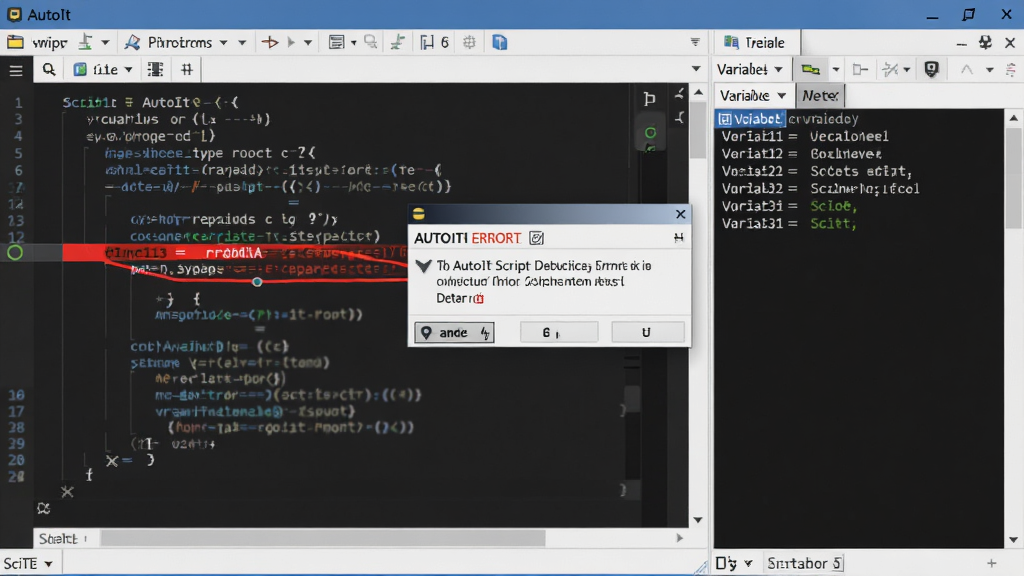
Task: Click the pin icon of the side panel
Action: pos(985,42)
